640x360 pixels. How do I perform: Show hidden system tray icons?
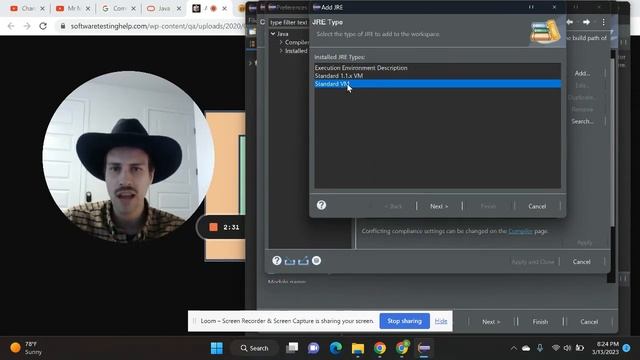click(514, 348)
